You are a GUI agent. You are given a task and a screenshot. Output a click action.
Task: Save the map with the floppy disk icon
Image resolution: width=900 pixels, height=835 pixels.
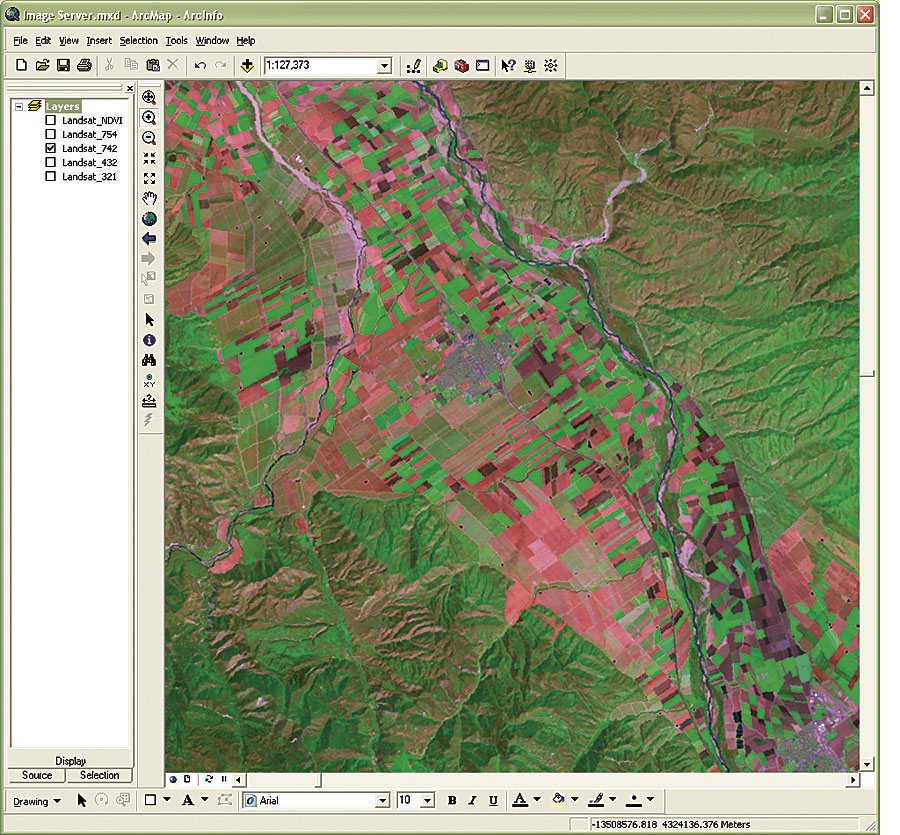coord(63,65)
